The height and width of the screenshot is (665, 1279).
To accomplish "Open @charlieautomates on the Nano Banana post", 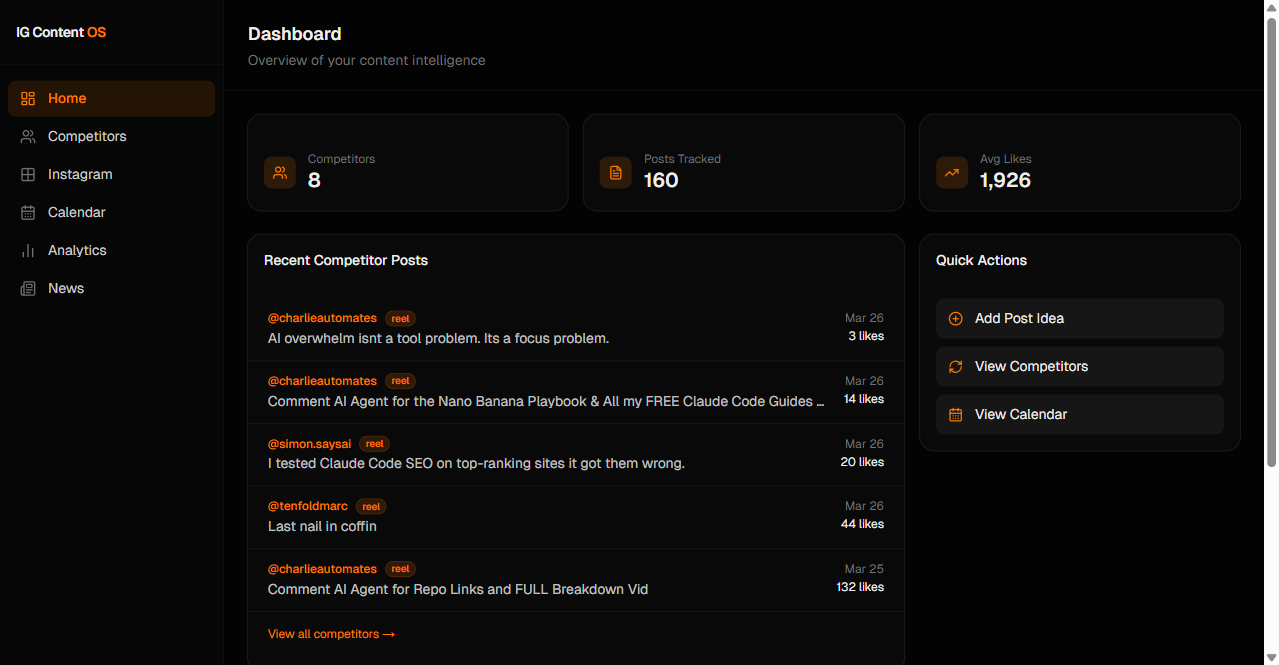I will 322,381.
